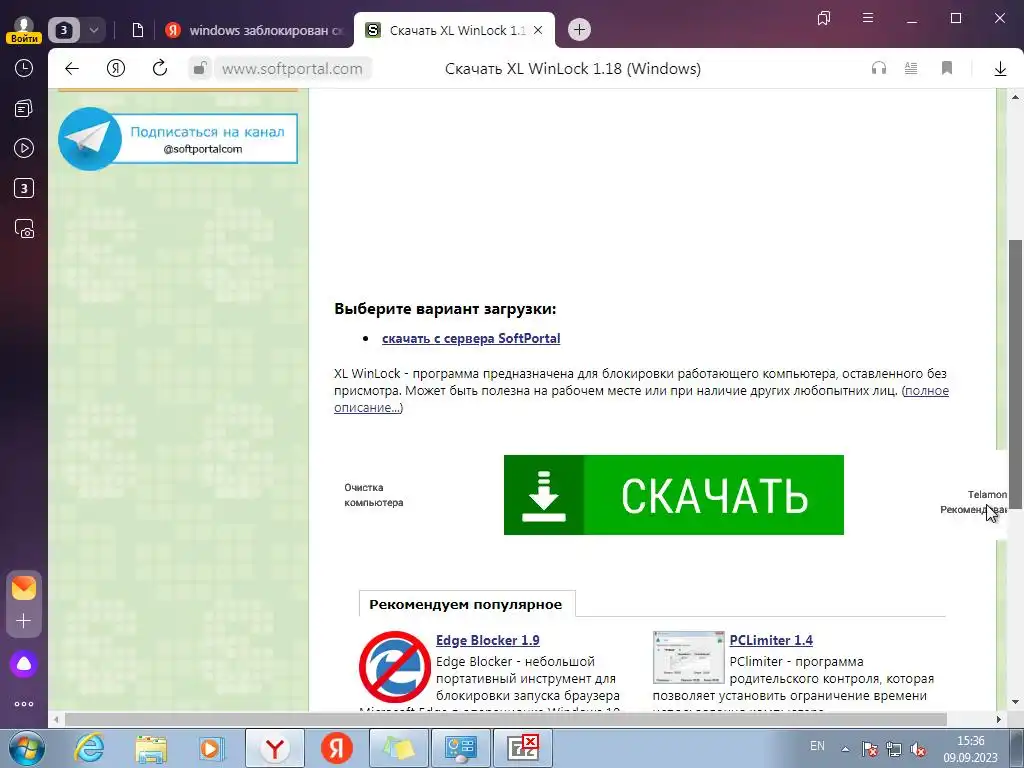Switch to 'windows заблокирован' tab

254,30
